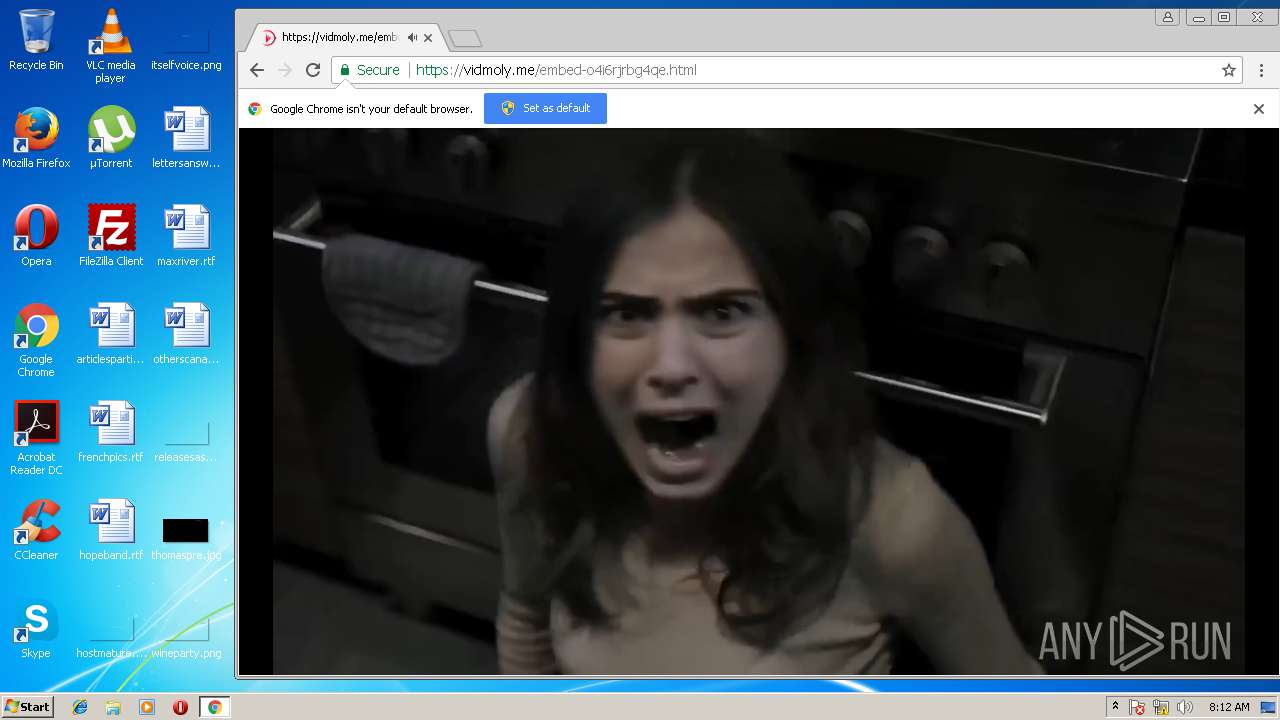Screen dimensions: 1280x720
Task: Click the Show desktop button
Action: tap(1270, 707)
